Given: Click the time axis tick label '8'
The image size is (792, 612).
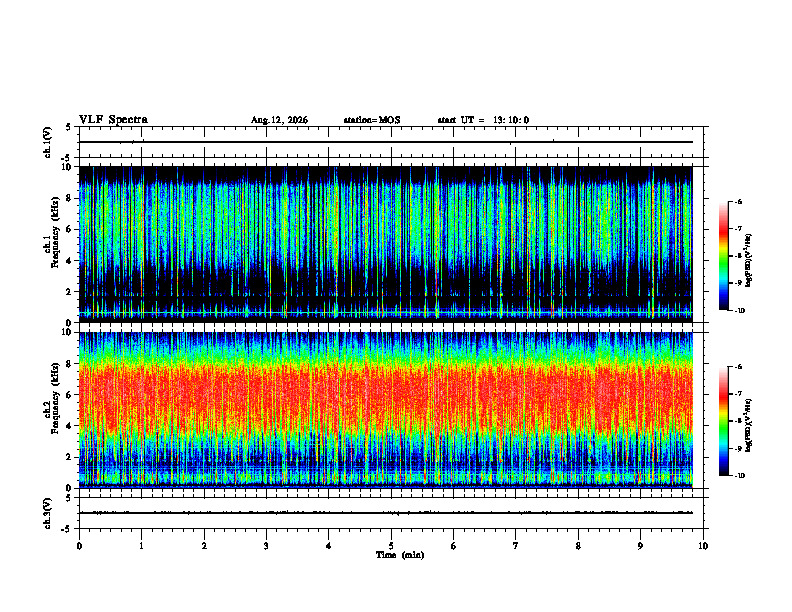Looking at the screenshot, I should [x=578, y=546].
